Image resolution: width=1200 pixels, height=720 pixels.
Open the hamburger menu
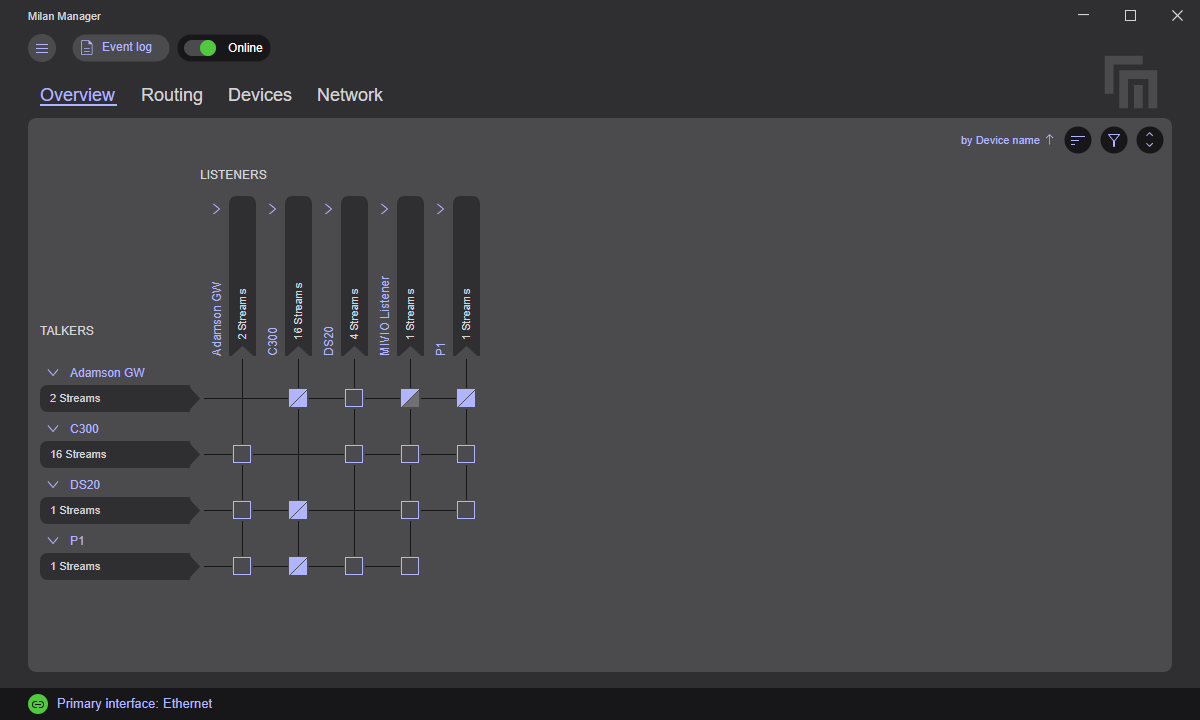click(x=41, y=48)
